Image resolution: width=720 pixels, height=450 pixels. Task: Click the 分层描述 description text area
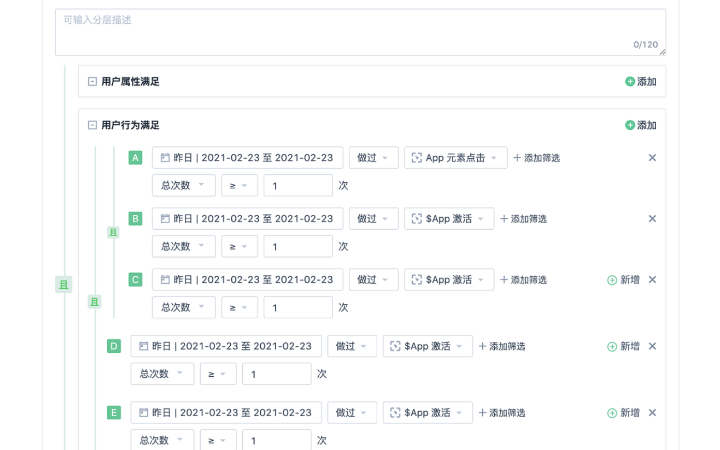coord(360,32)
